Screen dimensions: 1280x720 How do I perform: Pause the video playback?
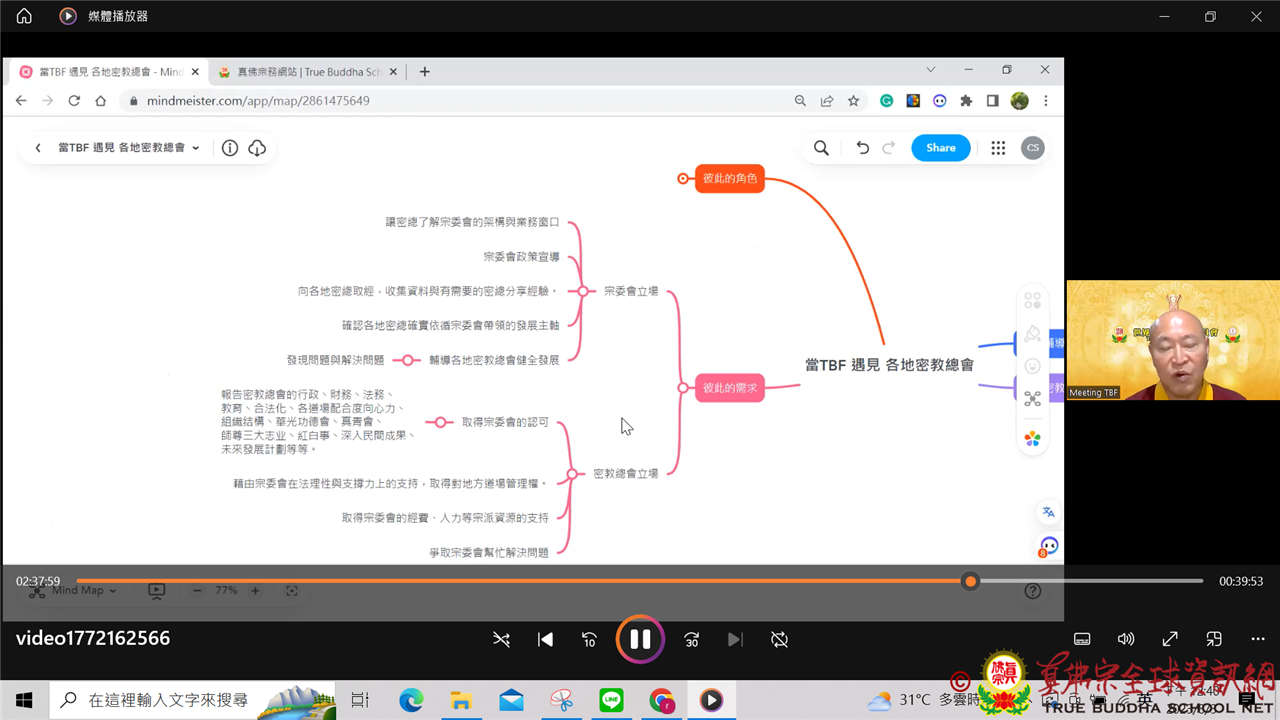click(640, 639)
